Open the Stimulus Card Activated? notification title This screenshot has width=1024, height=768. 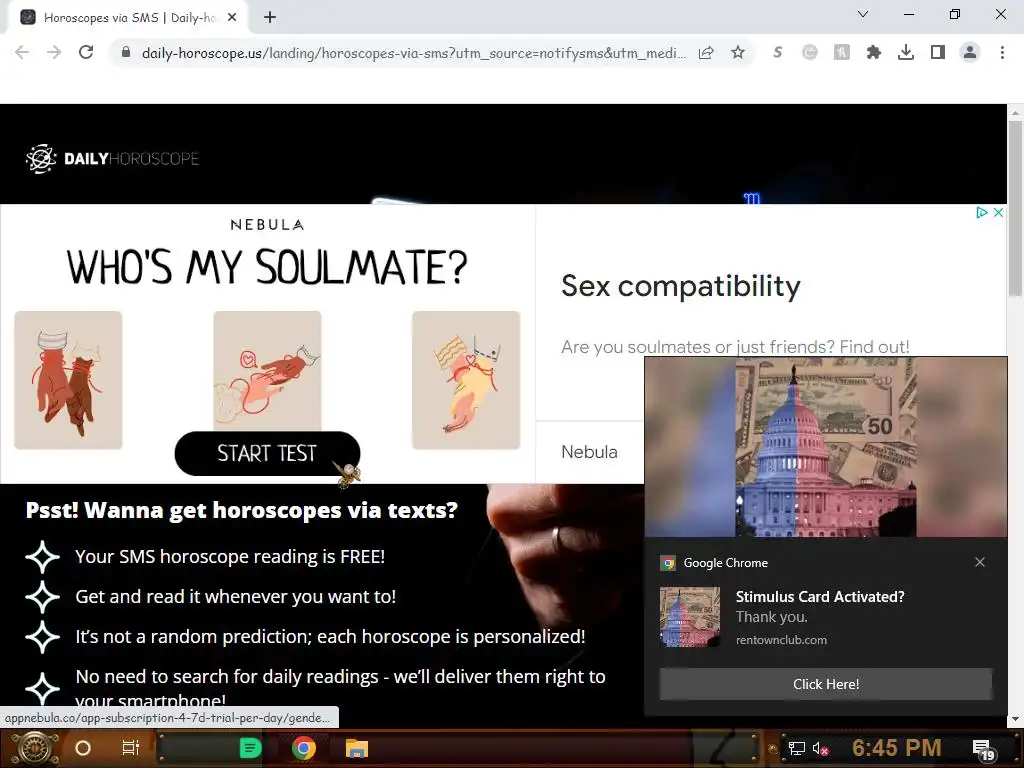820,596
